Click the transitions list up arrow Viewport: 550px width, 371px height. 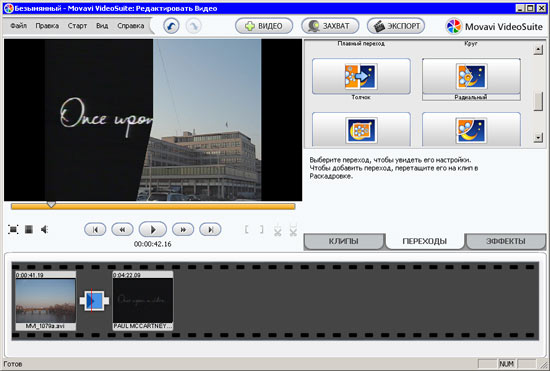pyautogui.click(x=538, y=50)
